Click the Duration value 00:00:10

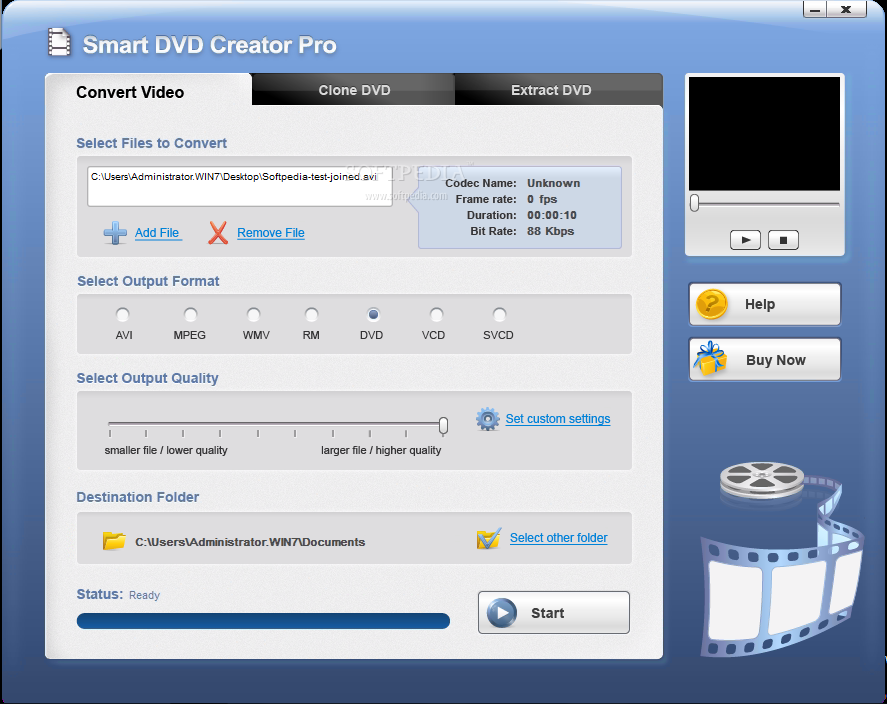coord(552,215)
